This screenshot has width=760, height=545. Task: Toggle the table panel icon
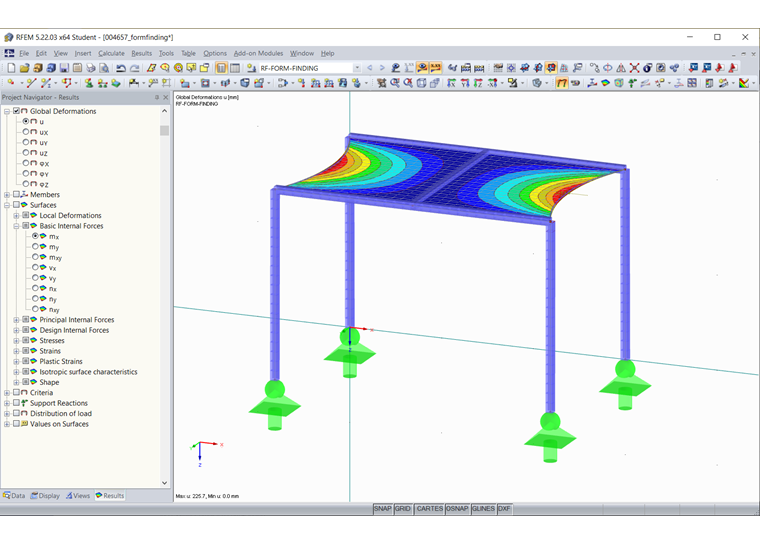[x=235, y=68]
